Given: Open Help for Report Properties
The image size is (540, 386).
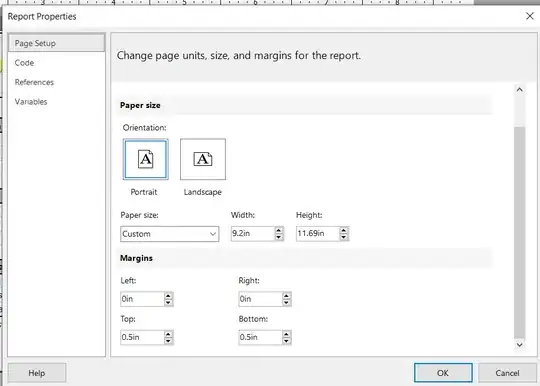Looking at the screenshot, I should 37,373.
